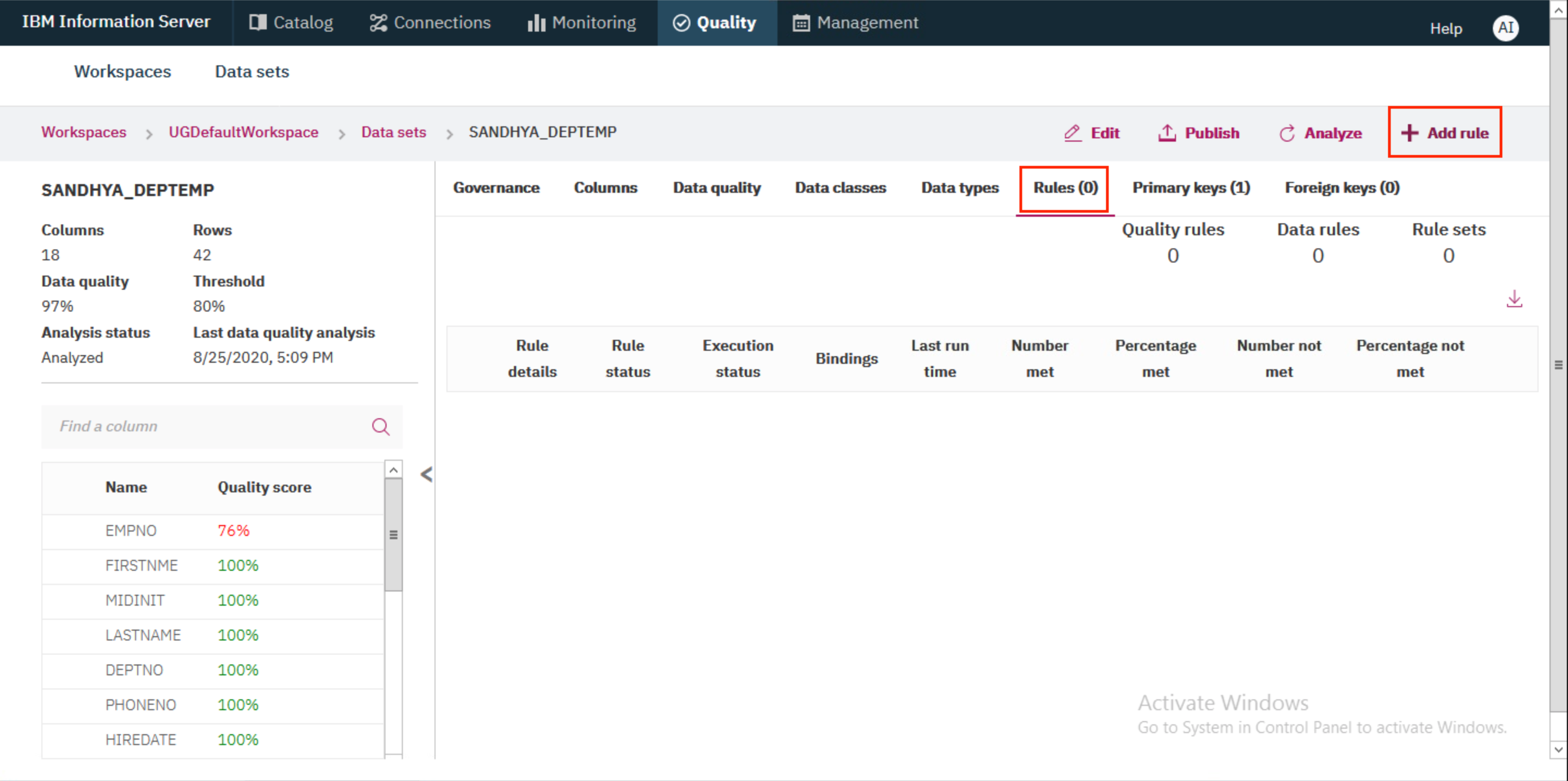The width and height of the screenshot is (1568, 781).
Task: Click the download rules icon
Action: point(1515,299)
